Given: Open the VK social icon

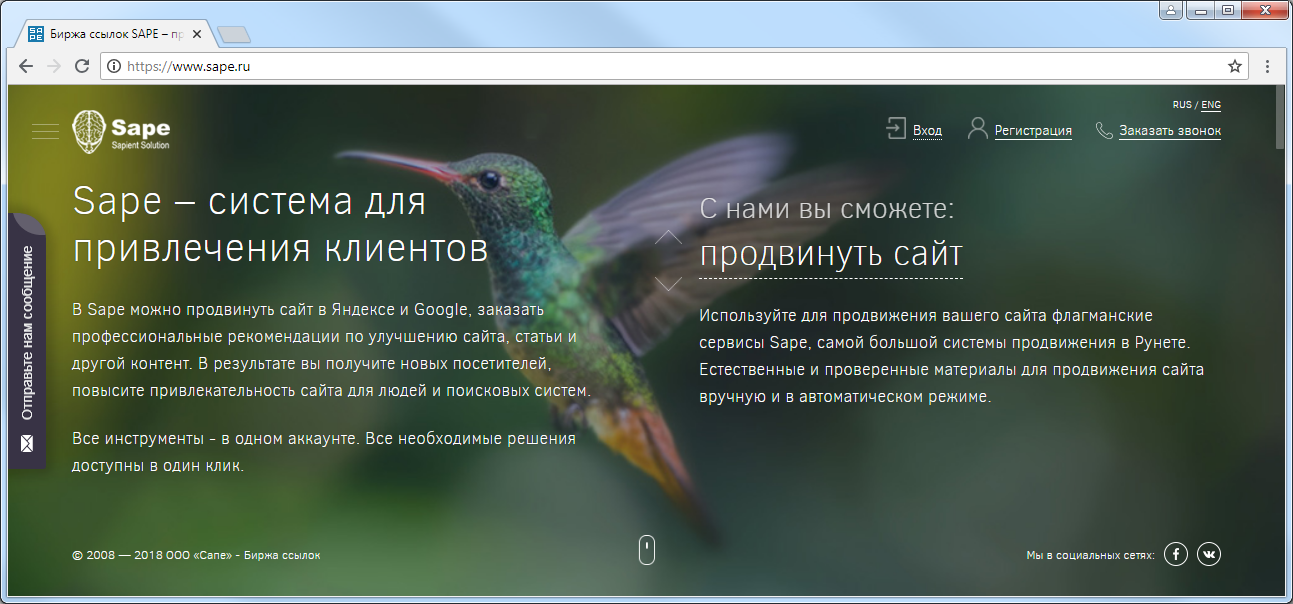Looking at the screenshot, I should click(x=1209, y=553).
